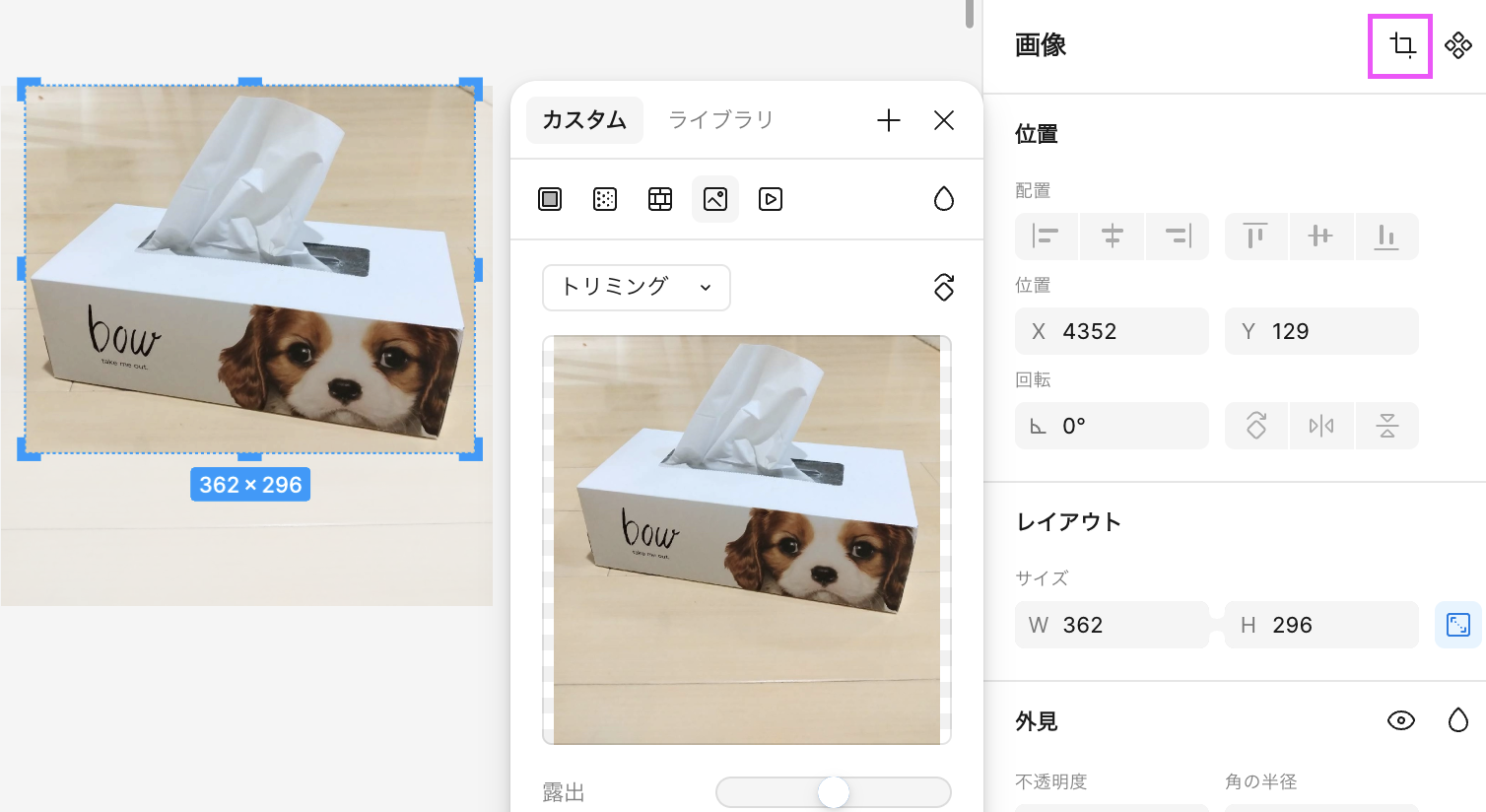Screen dimensions: 1486x812
Task: Rotate image 90 degrees in fill popup
Action: (x=943, y=288)
